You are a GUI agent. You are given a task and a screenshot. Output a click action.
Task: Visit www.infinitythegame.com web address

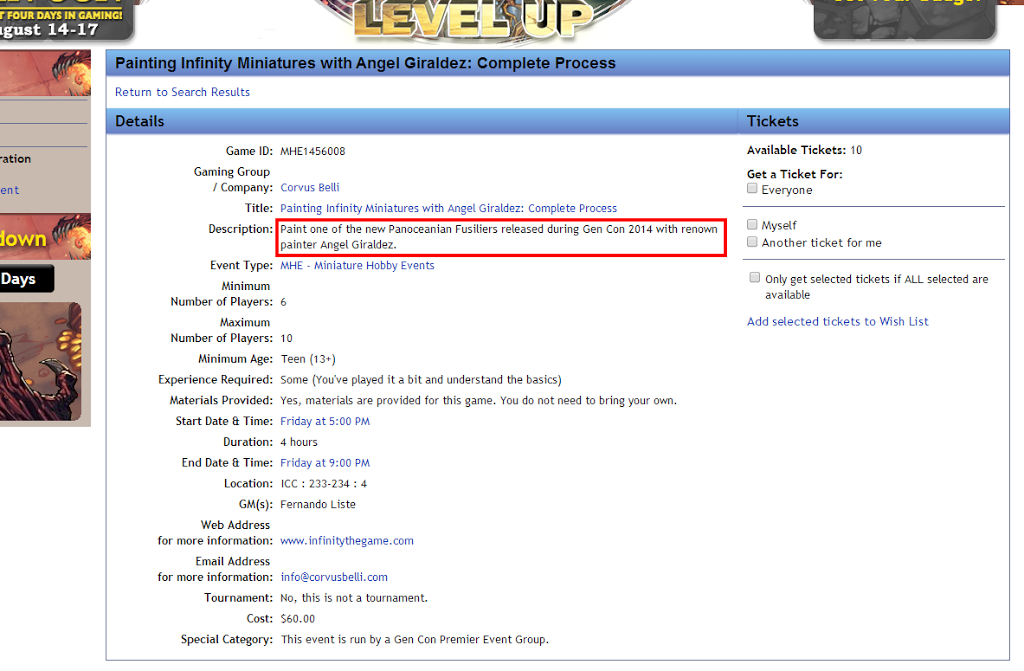(x=347, y=541)
